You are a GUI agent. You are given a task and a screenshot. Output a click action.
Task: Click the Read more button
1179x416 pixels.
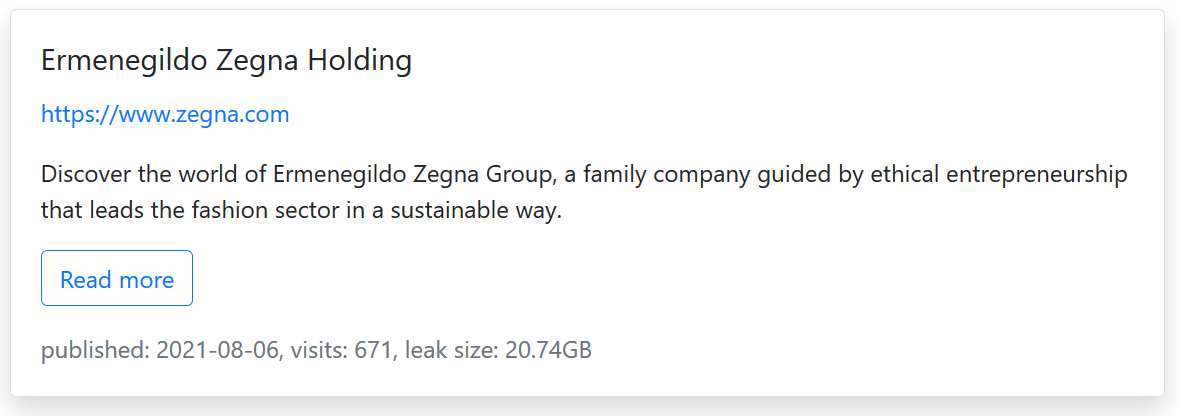(x=117, y=279)
